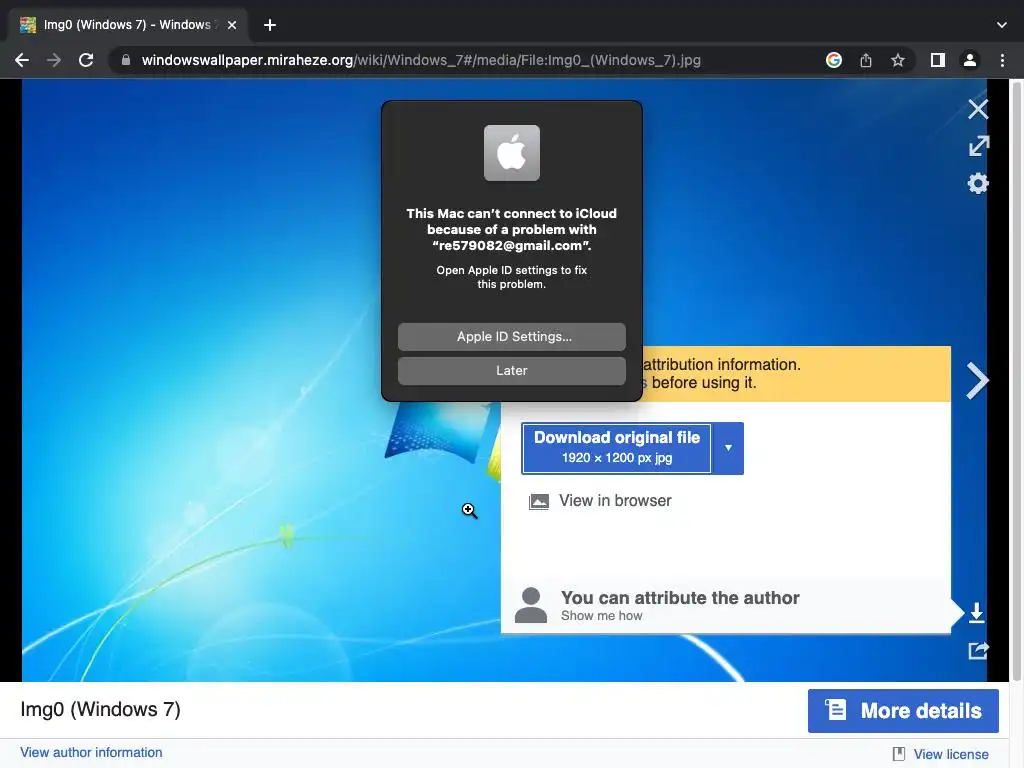Viewport: 1024px width, 768px height.
Task: Click the share icon in the address bar
Action: click(x=866, y=60)
